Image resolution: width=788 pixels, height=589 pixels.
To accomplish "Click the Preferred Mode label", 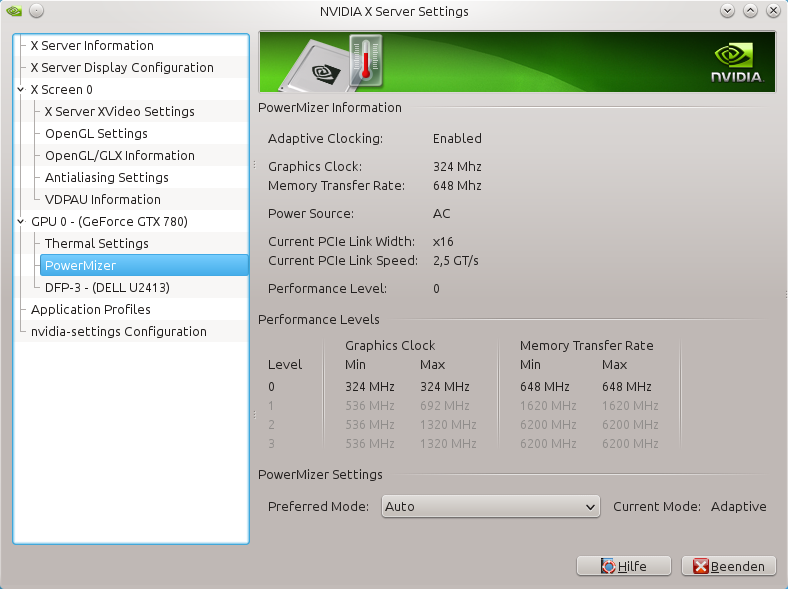I will coord(318,507).
